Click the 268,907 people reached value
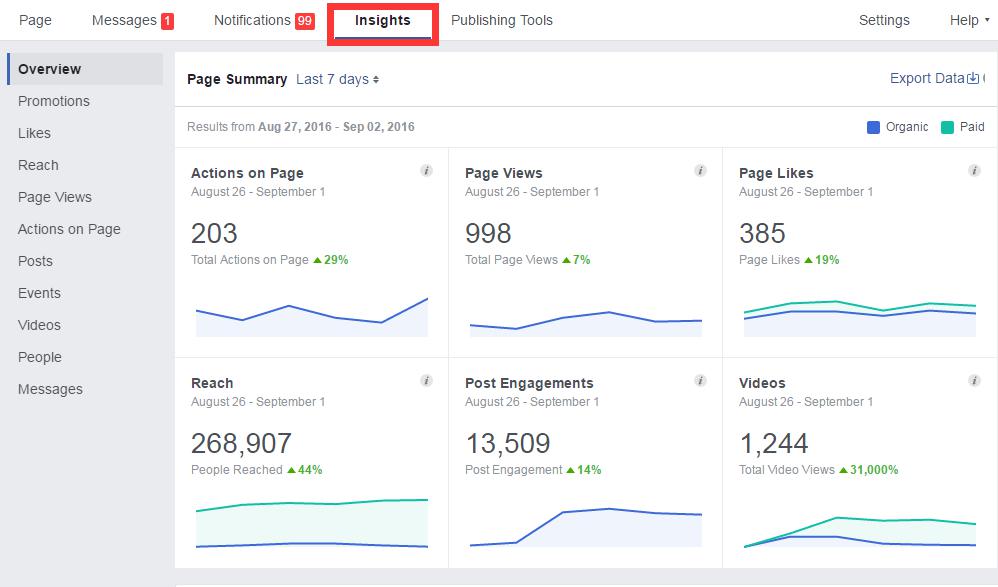This screenshot has height=587, width=998. [x=241, y=443]
